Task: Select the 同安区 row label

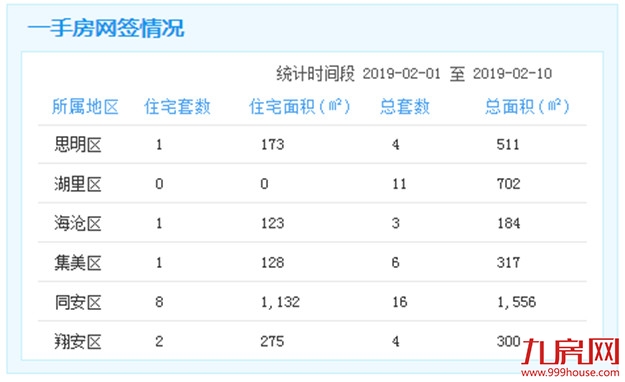Action: click(x=78, y=302)
